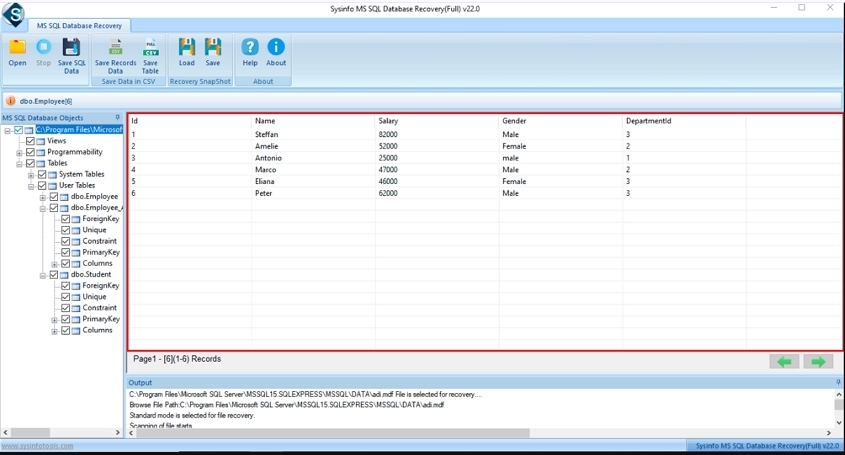845x455 pixels.
Task: Pin the Output panel
Action: [838, 382]
